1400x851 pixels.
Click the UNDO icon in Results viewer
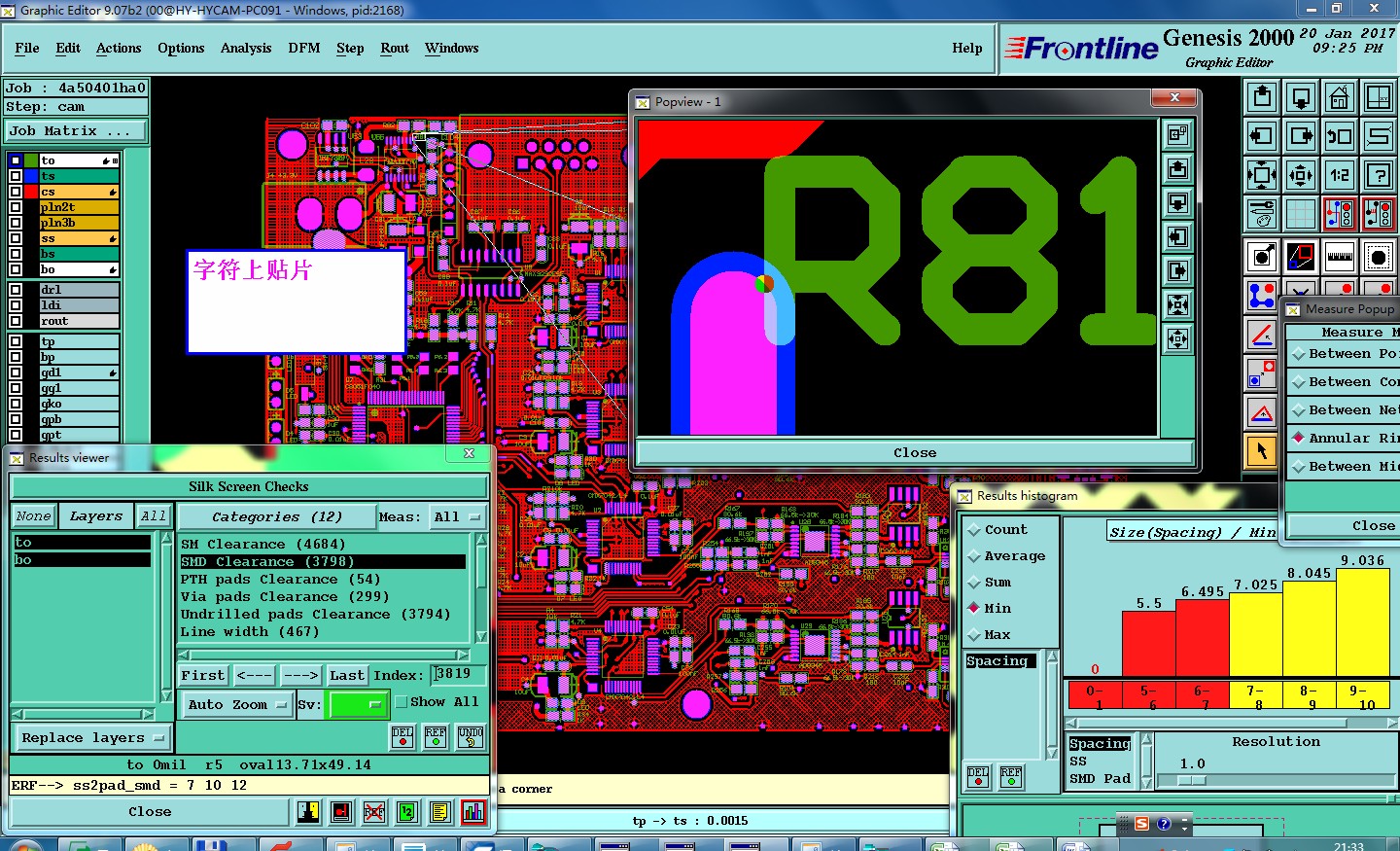(471, 736)
